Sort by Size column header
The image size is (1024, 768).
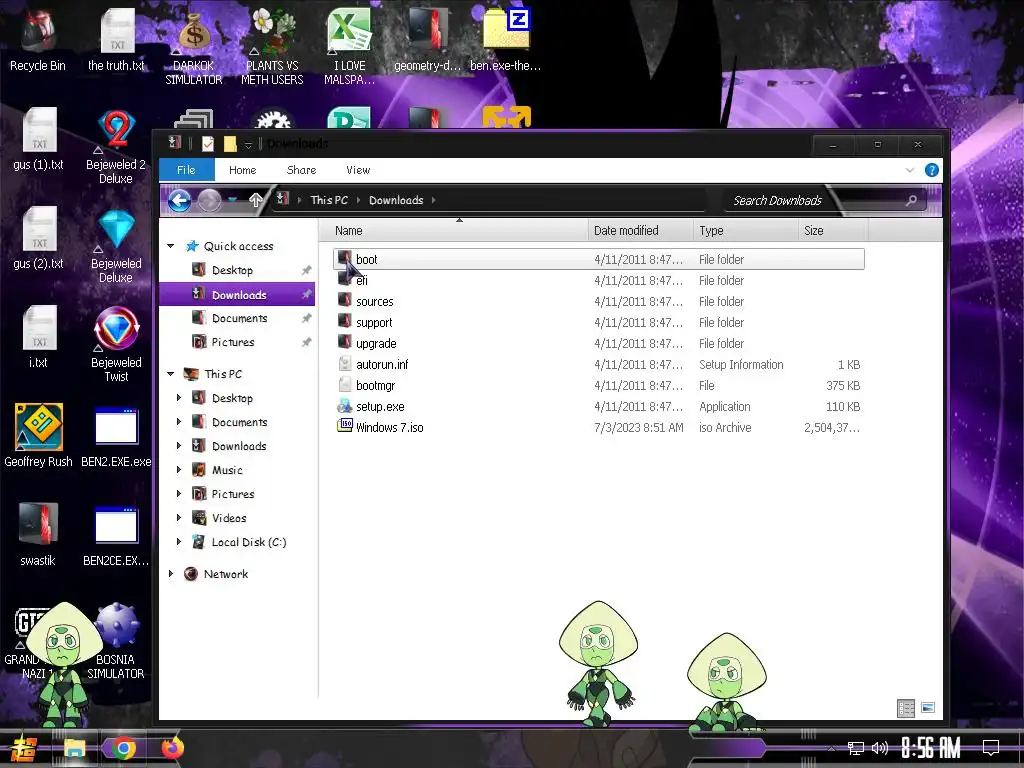833,231
